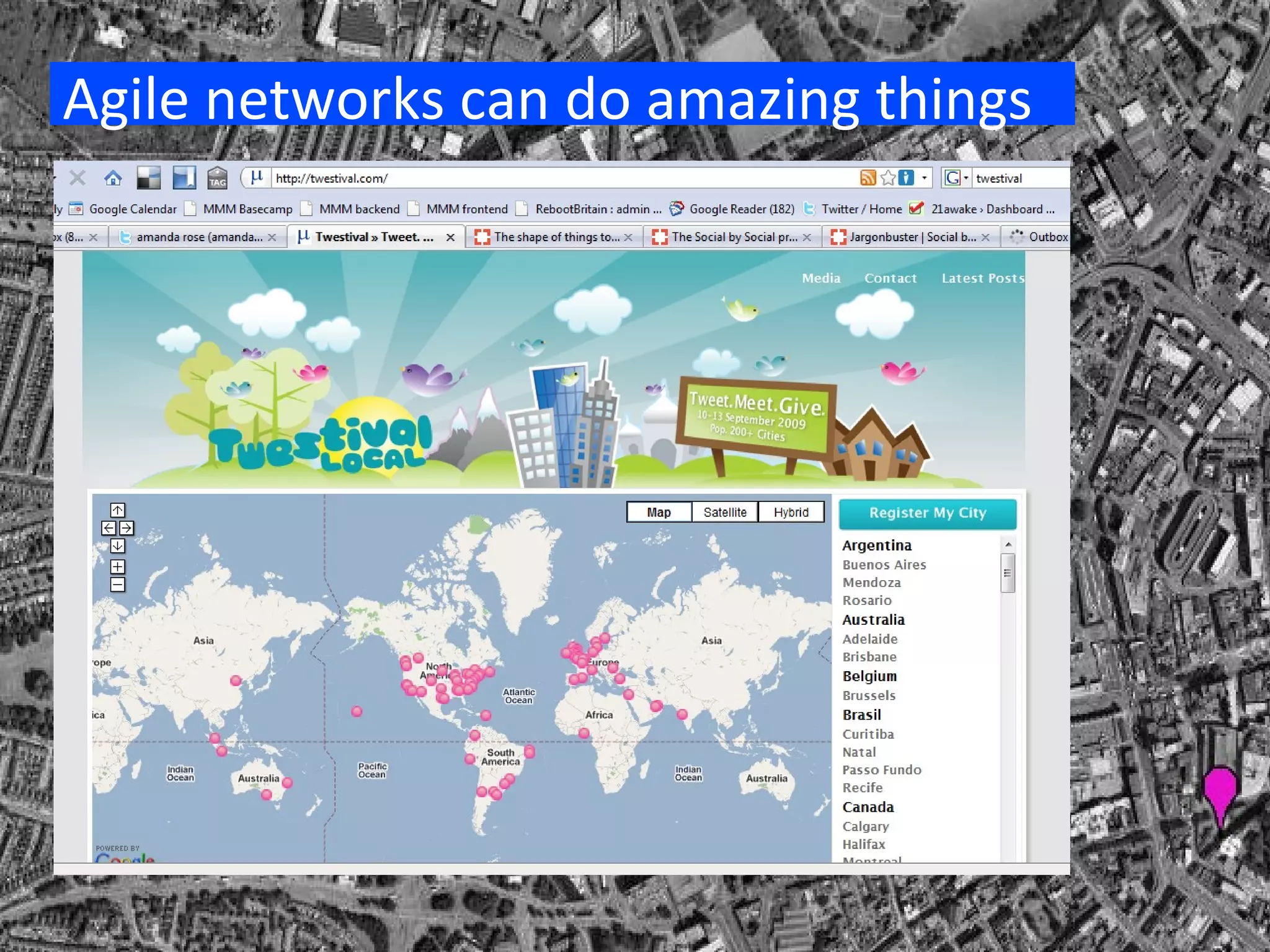This screenshot has height=952, width=1270.
Task: Select Rosario in city list
Action: point(867,601)
